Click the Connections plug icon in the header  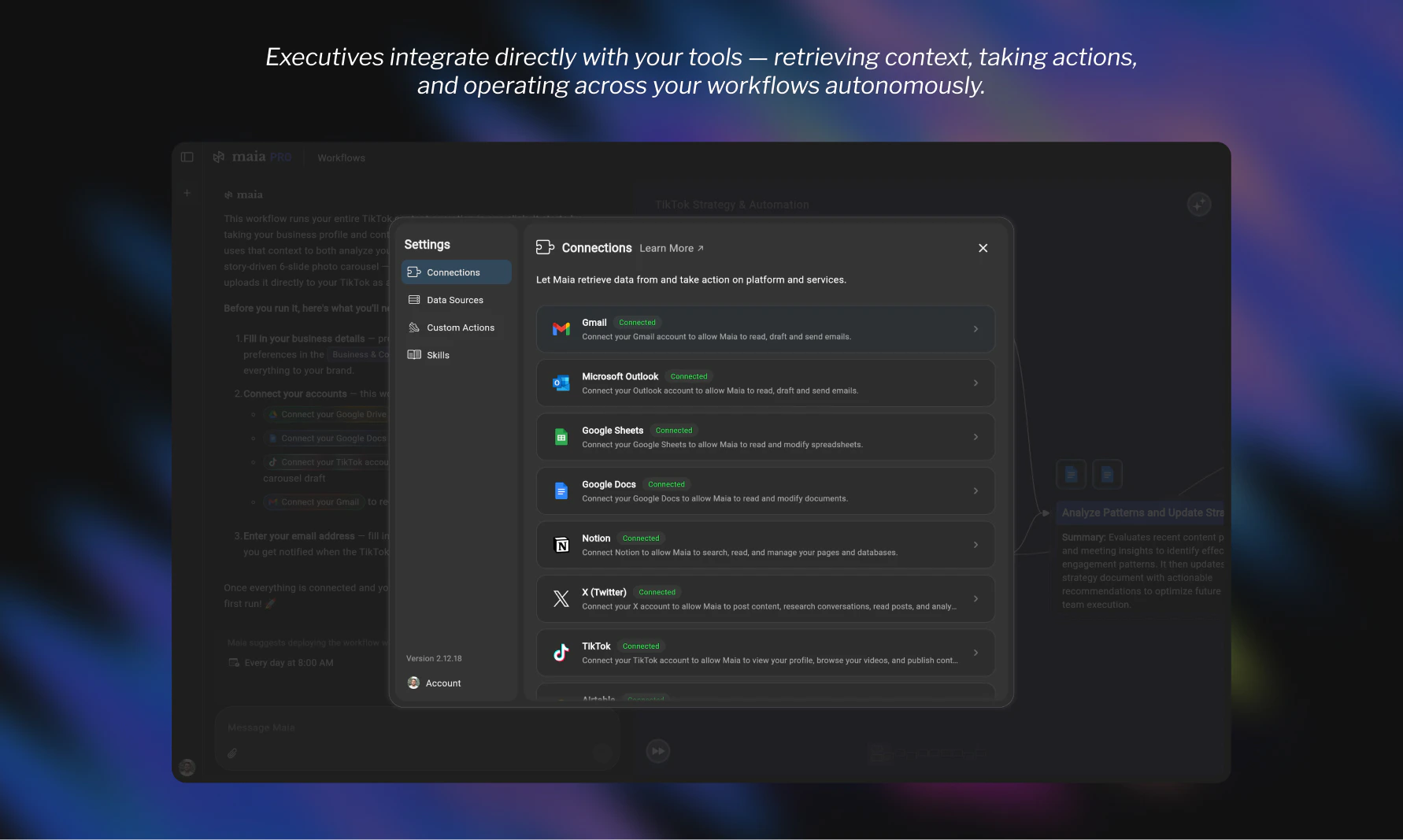point(545,247)
